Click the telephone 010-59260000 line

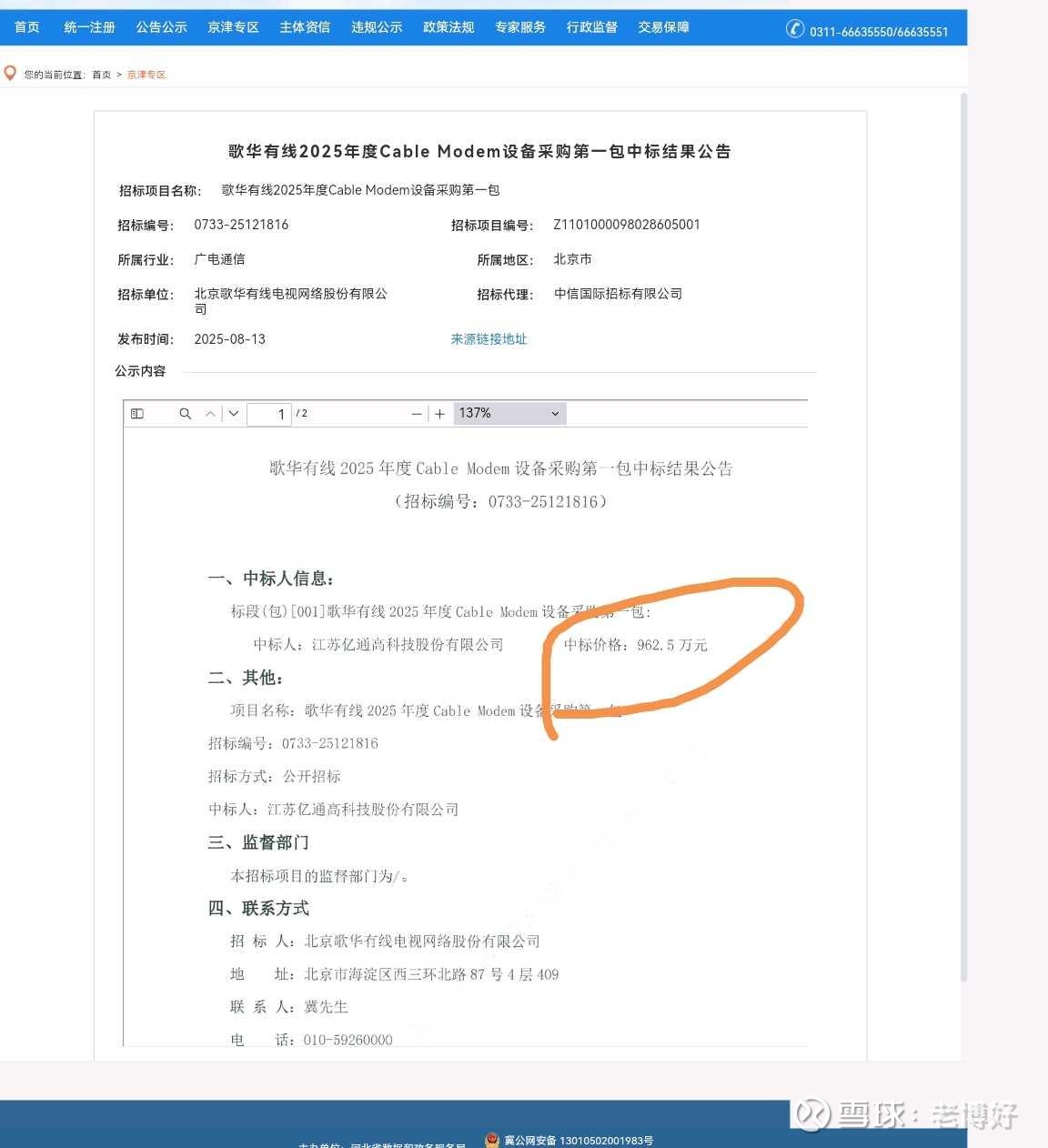tap(311, 1040)
